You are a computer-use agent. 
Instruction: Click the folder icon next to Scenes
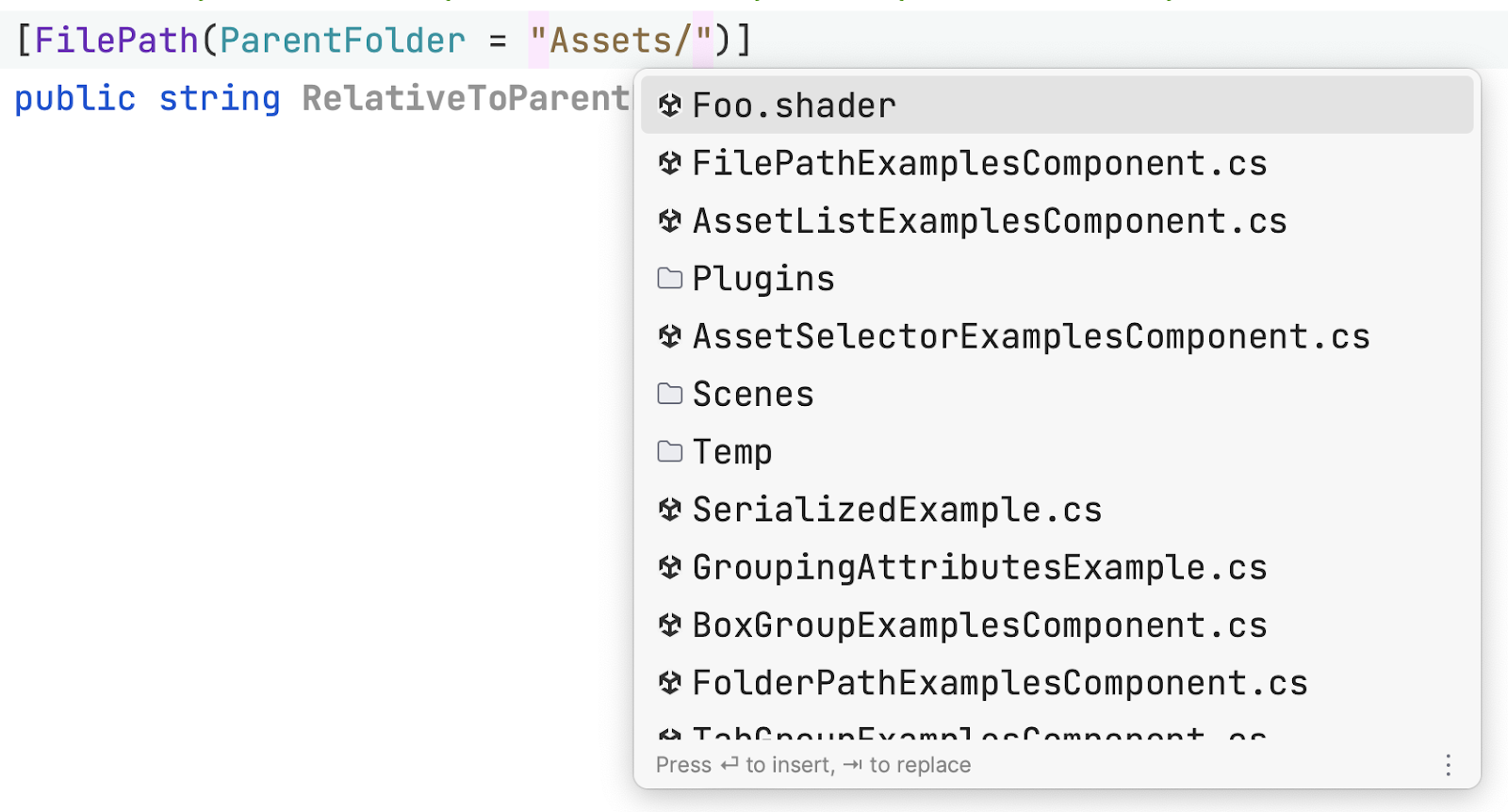pos(670,394)
